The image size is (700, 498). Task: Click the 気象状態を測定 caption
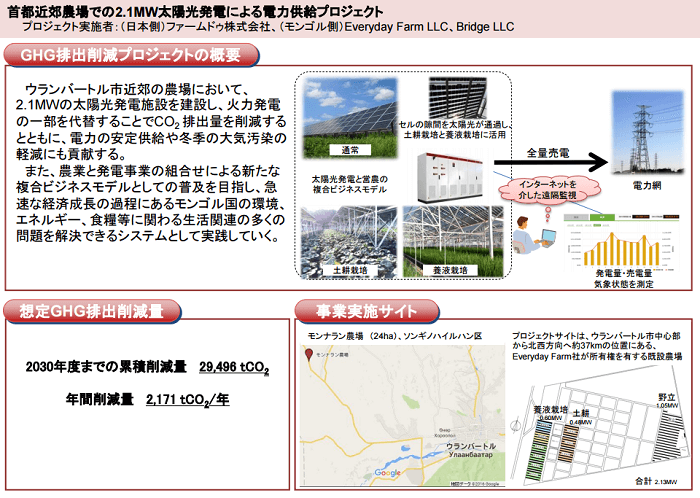coord(623,284)
